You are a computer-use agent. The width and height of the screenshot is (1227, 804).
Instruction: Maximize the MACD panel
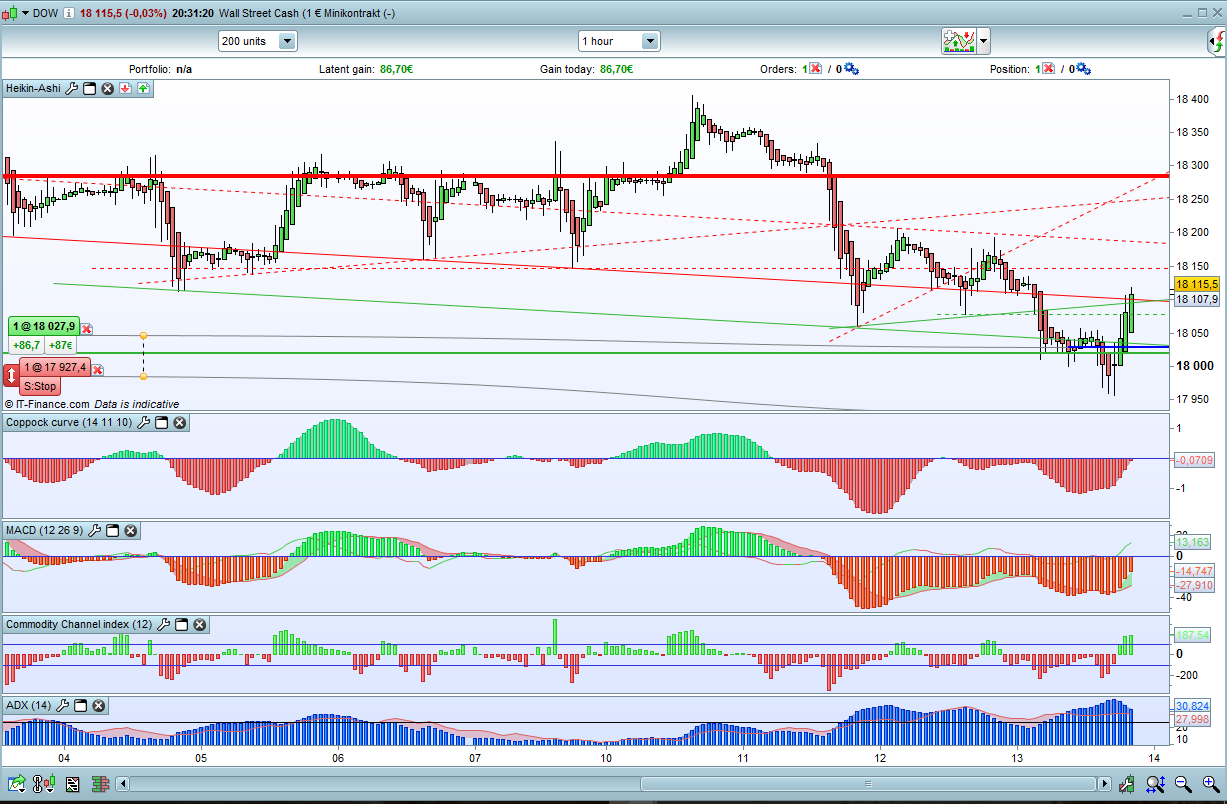point(112,530)
